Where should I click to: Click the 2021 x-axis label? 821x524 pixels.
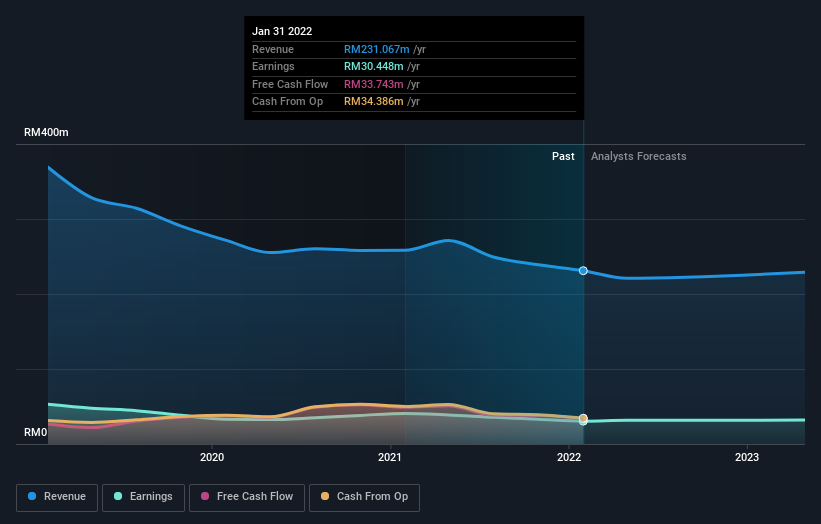[390, 457]
